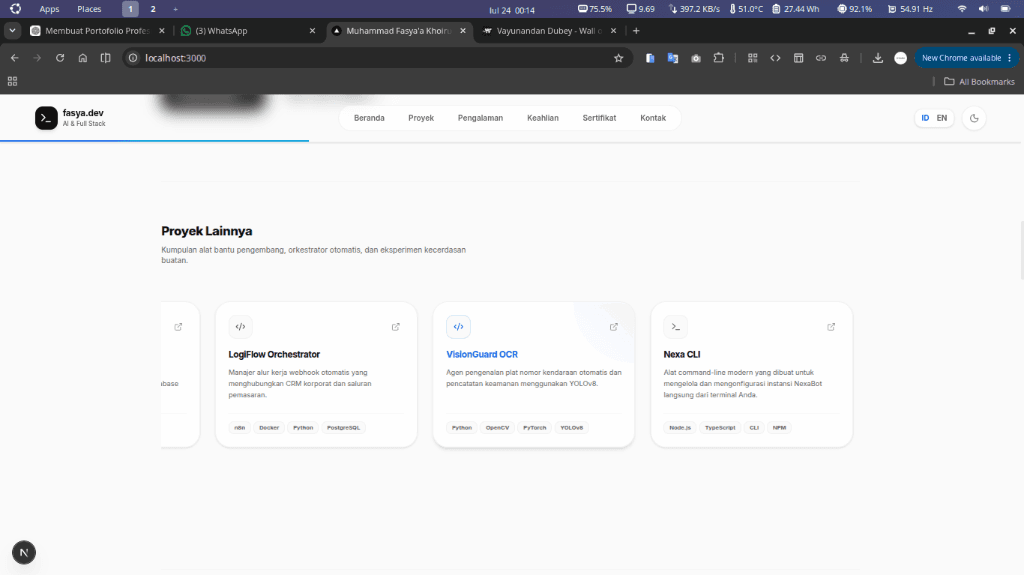This screenshot has width=1024, height=575.
Task: Go to Sertifikat section
Action: tap(599, 118)
